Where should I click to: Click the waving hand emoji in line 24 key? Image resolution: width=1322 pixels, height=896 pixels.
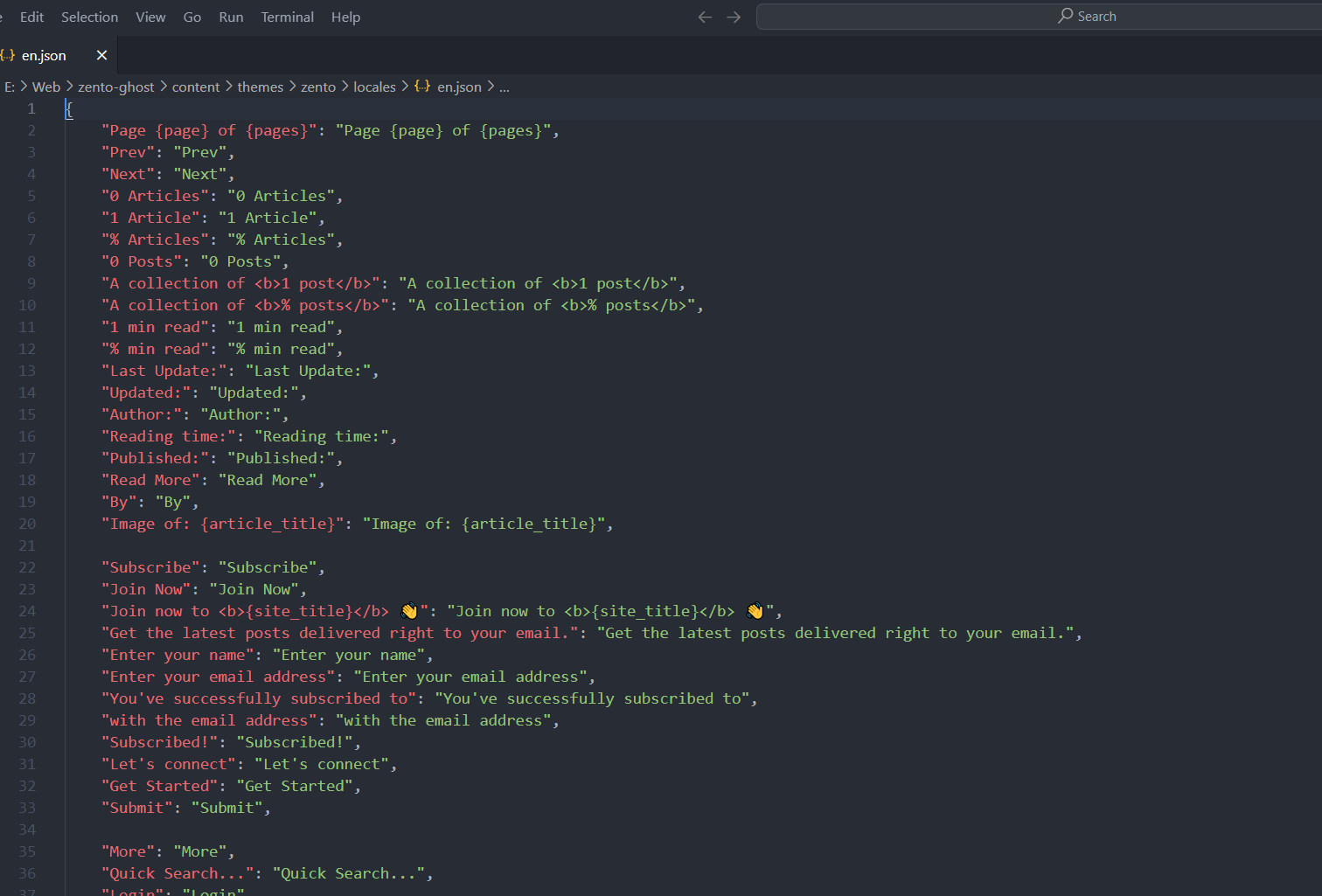coord(408,611)
